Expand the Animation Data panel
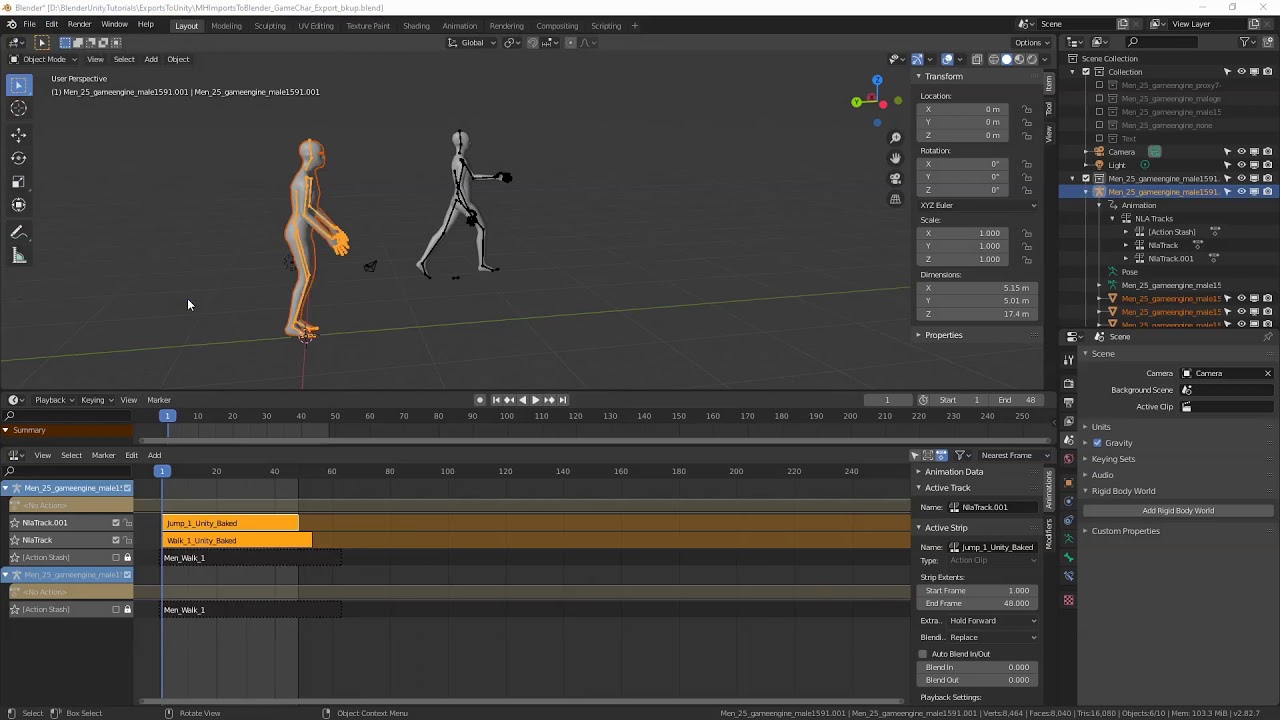Screen dimensions: 1280x720 coord(953,472)
